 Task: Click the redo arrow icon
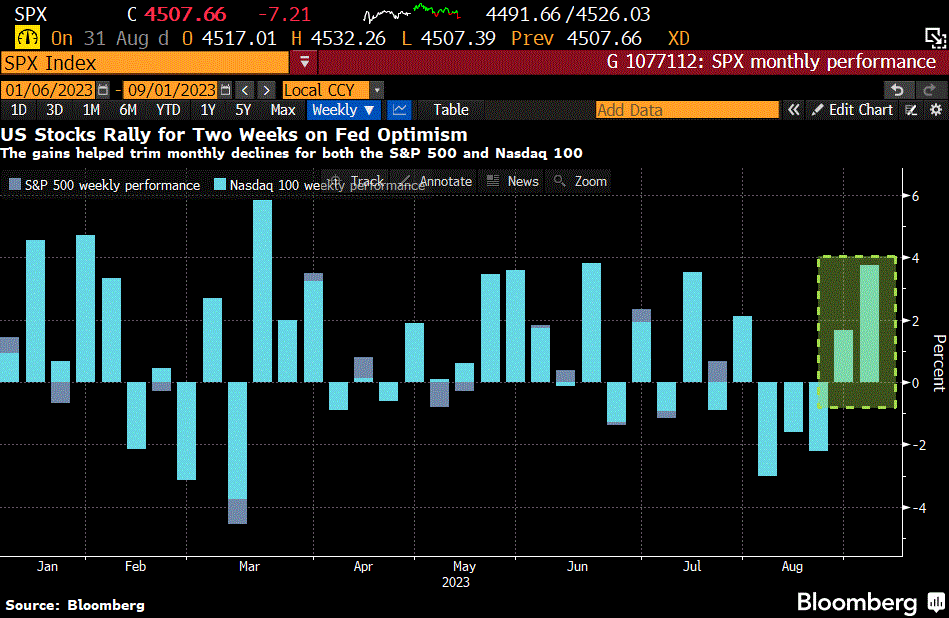pos(930,90)
